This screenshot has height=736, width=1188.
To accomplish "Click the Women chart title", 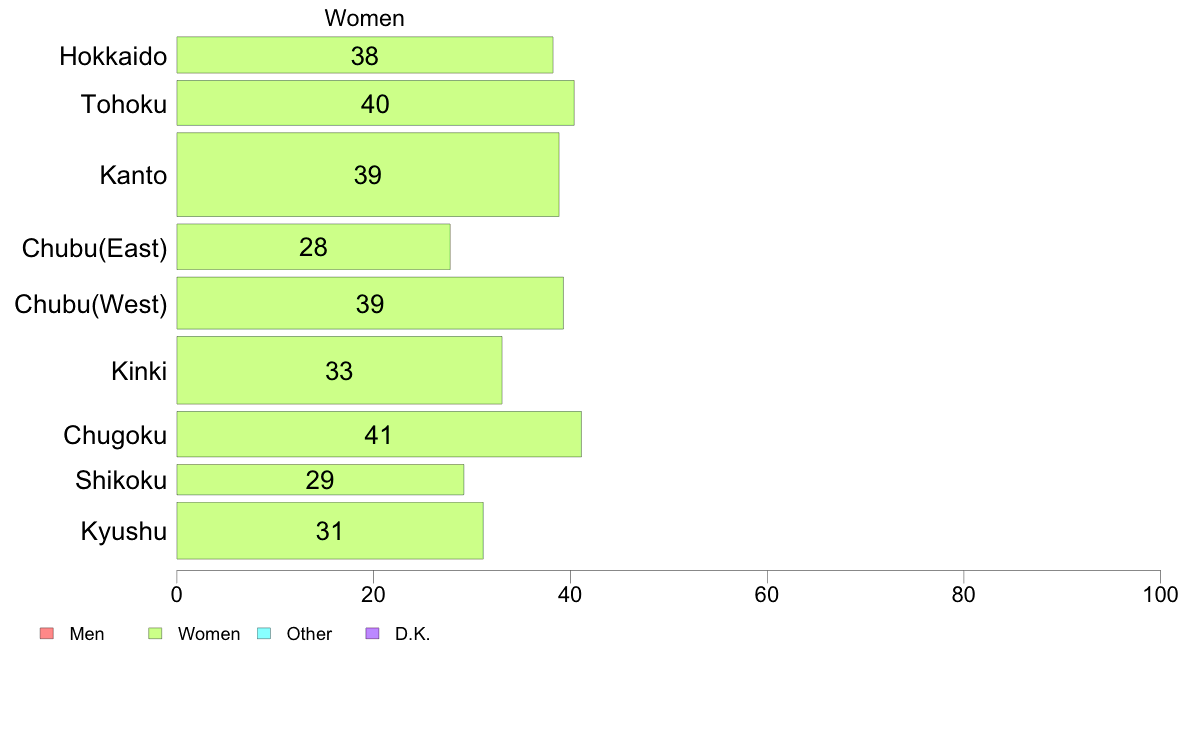I will click(364, 18).
